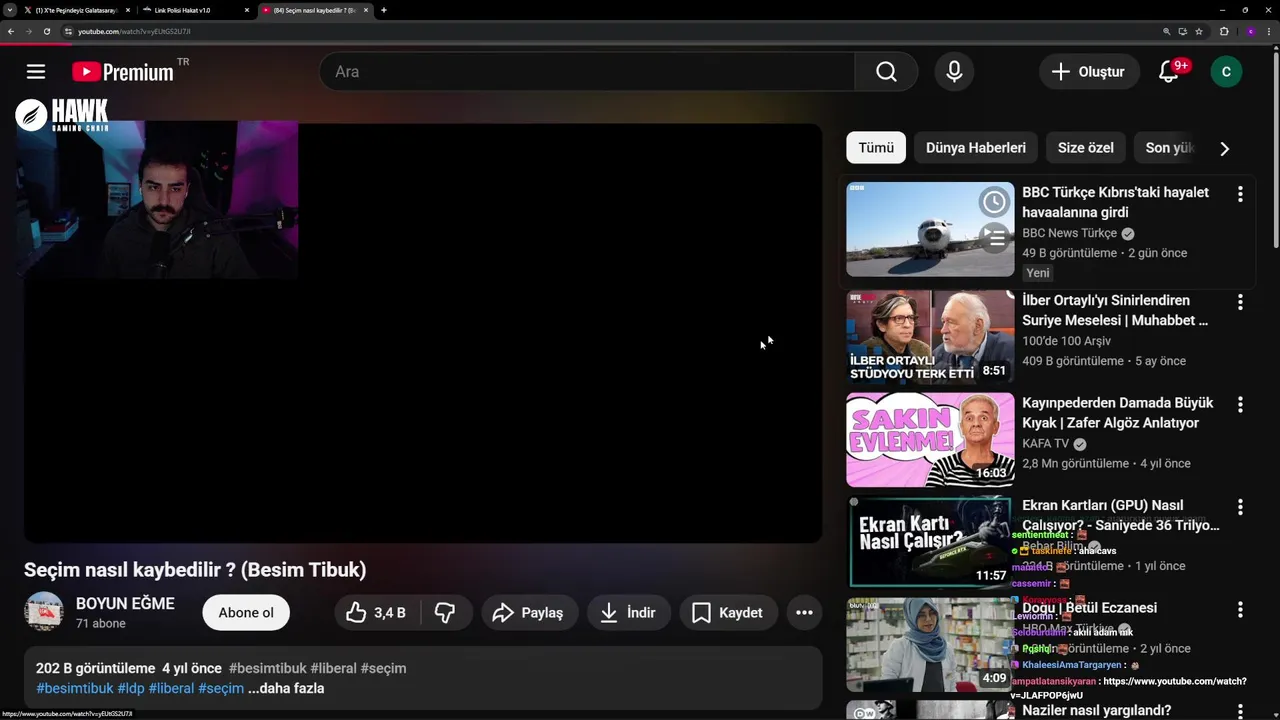Viewport: 1280px width, 720px height.
Task: Click the #ldp hashtag link
Action: click(x=131, y=688)
